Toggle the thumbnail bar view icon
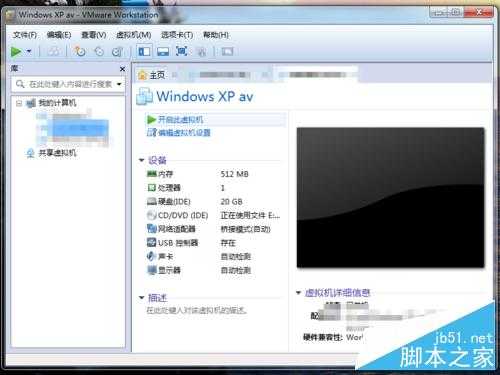 (x=163, y=51)
